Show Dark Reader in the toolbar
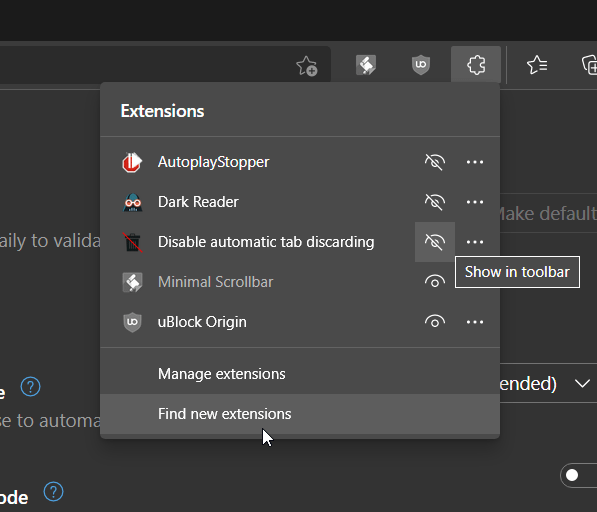 pos(435,202)
